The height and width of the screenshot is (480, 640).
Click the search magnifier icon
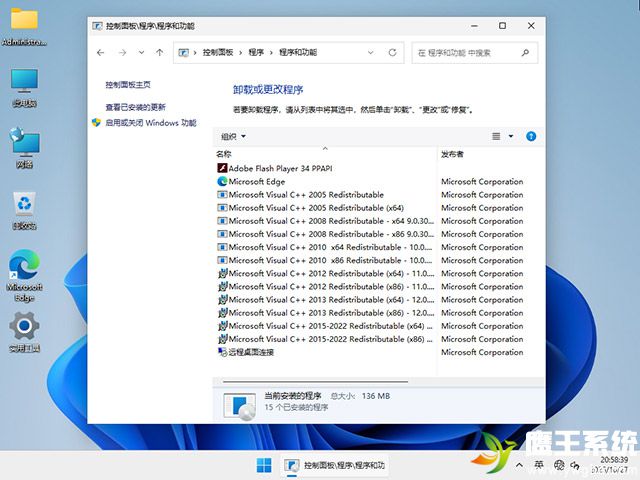tap(525, 53)
